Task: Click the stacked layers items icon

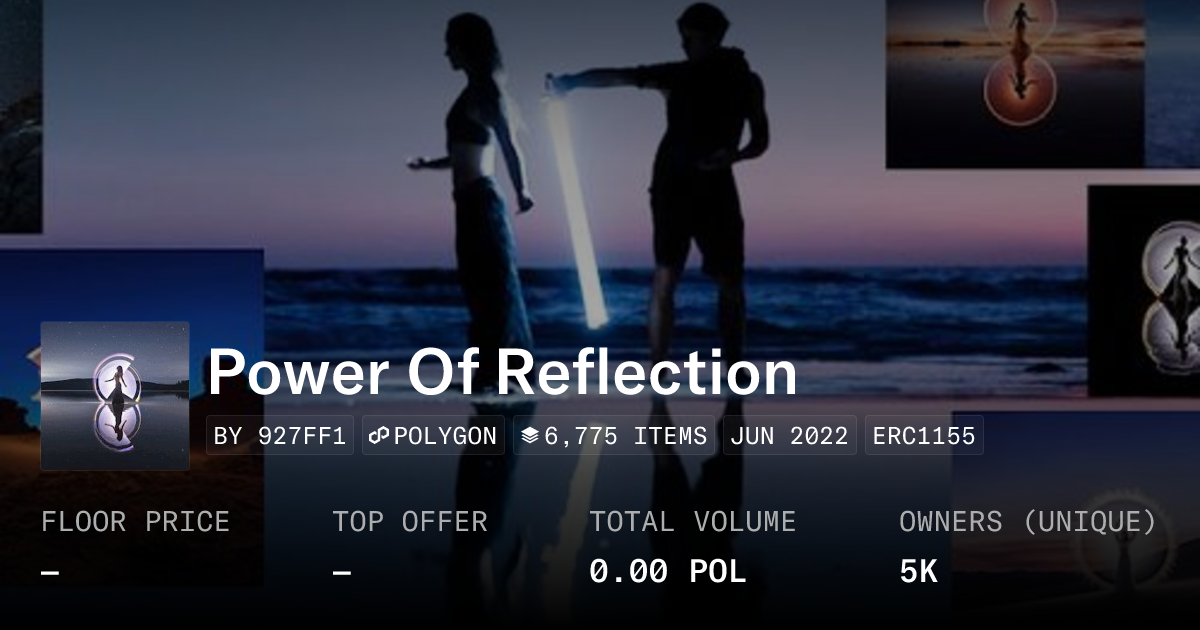Action: pyautogui.click(x=530, y=436)
